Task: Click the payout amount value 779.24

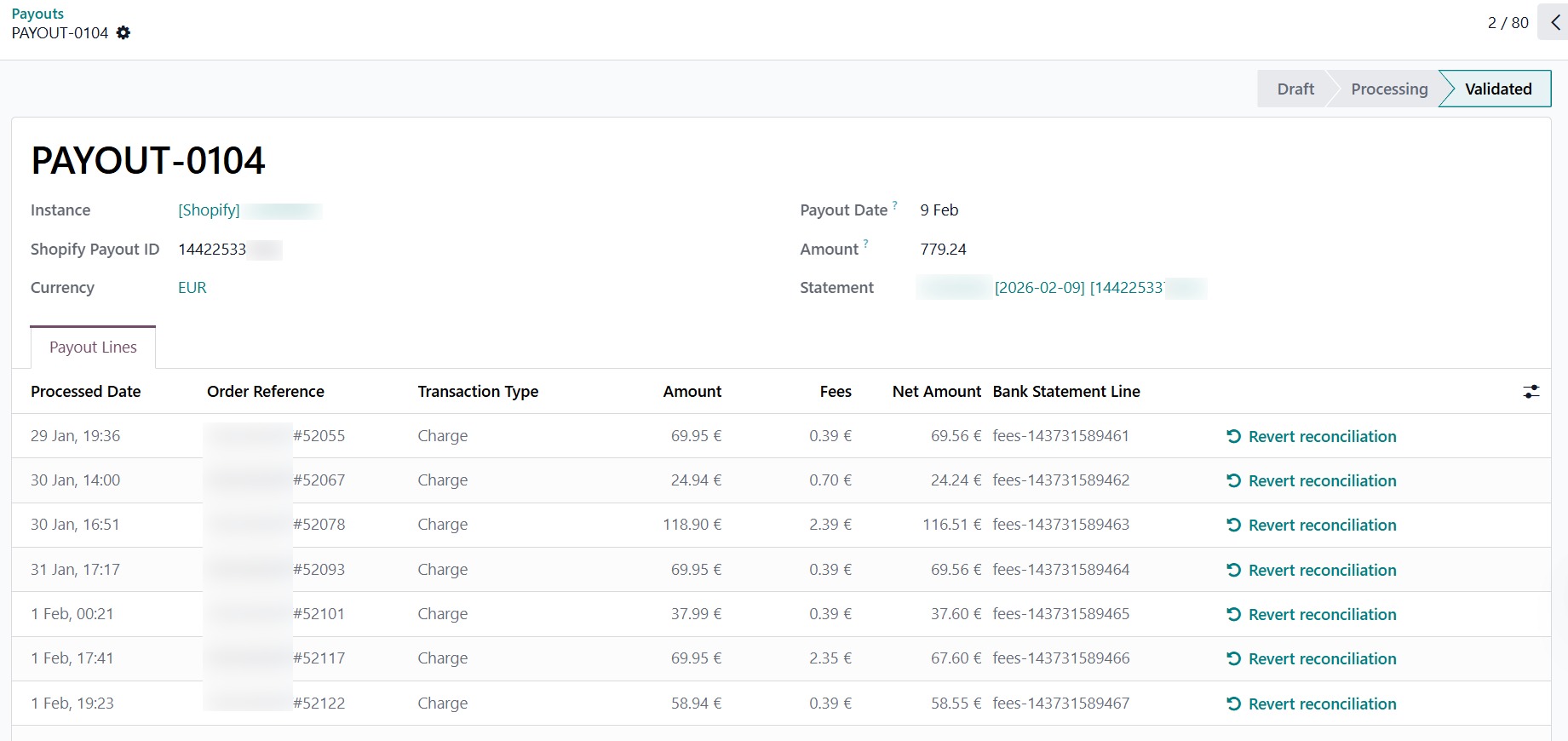Action: [x=943, y=249]
